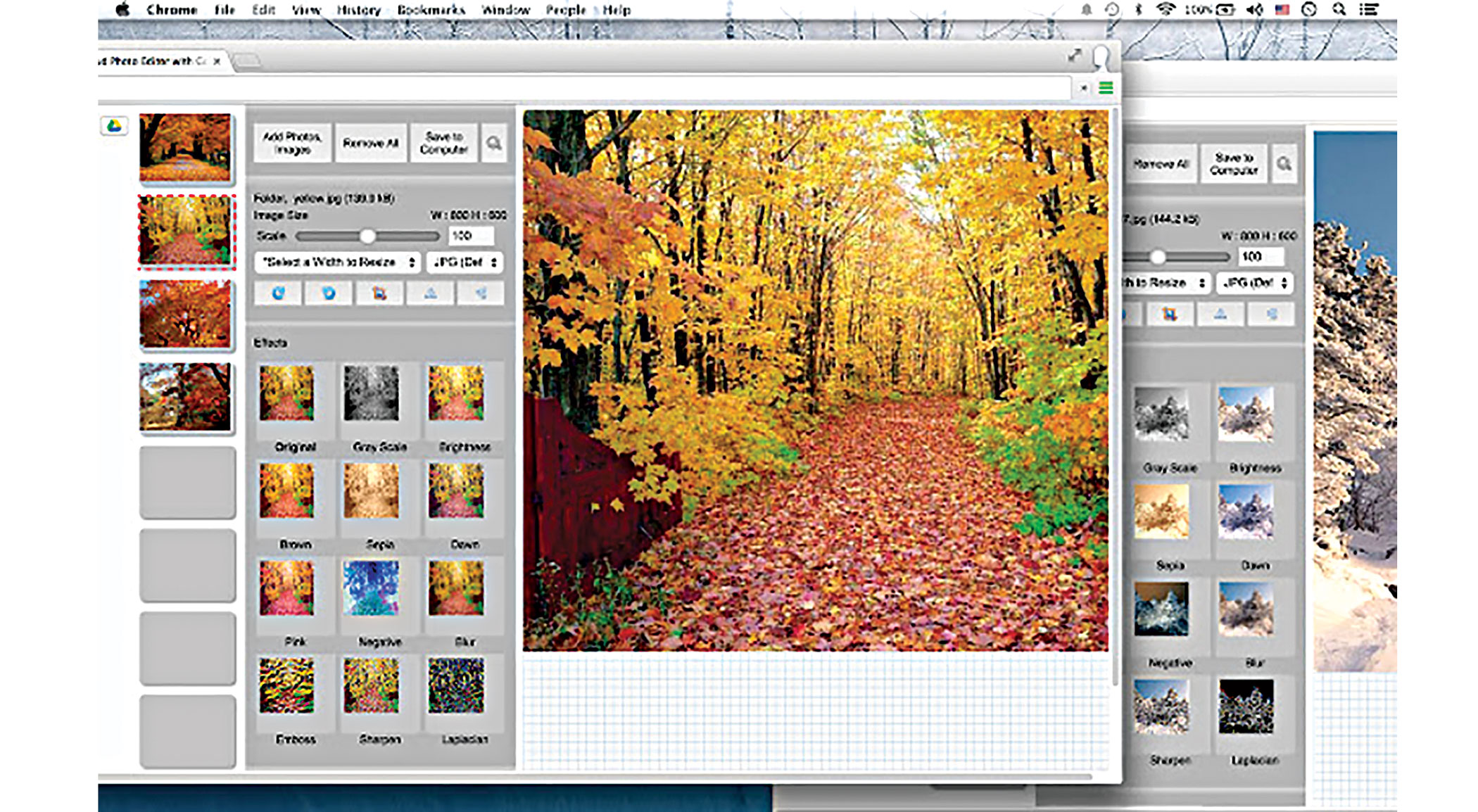Open the green Chrome hamburger menu icon
Viewport: 1478px width, 812px height.
(1106, 88)
